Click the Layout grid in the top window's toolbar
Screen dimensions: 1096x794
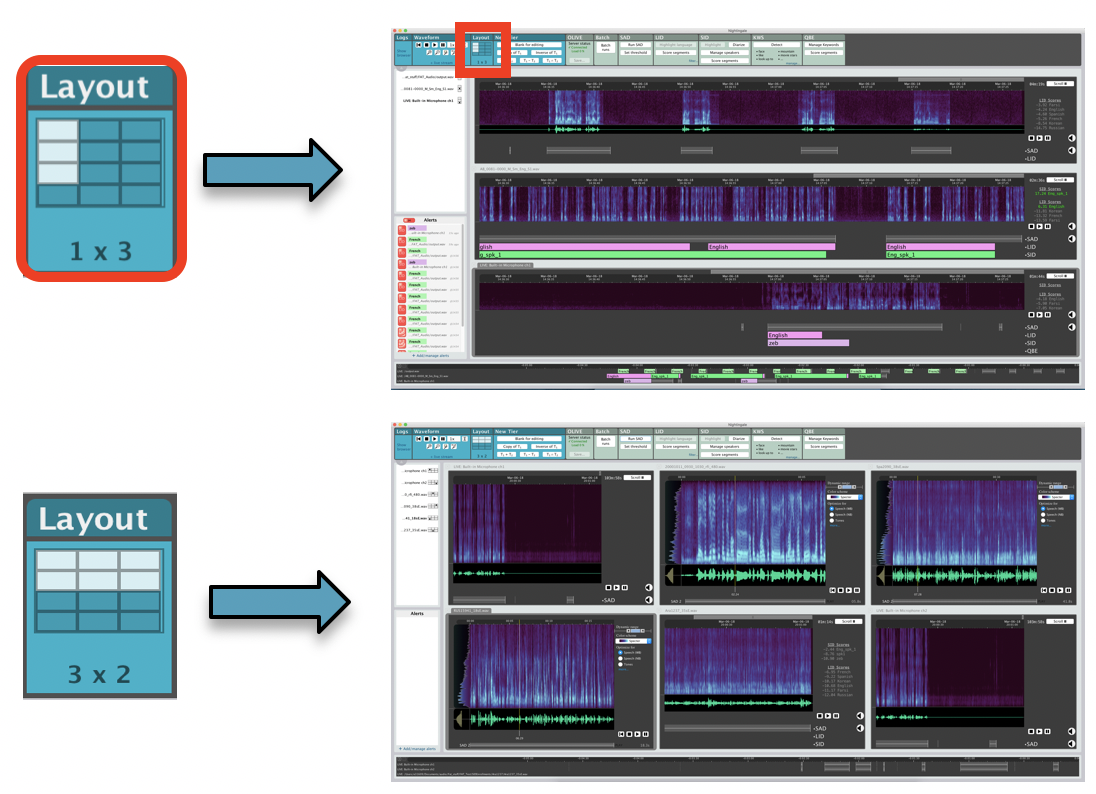coord(482,49)
